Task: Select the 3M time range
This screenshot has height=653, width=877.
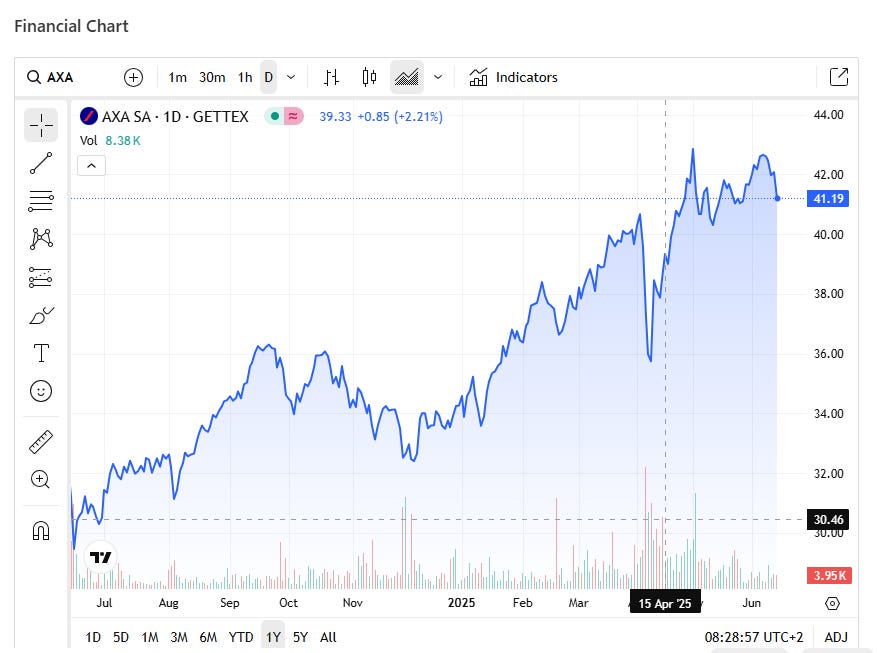Action: pyautogui.click(x=179, y=637)
